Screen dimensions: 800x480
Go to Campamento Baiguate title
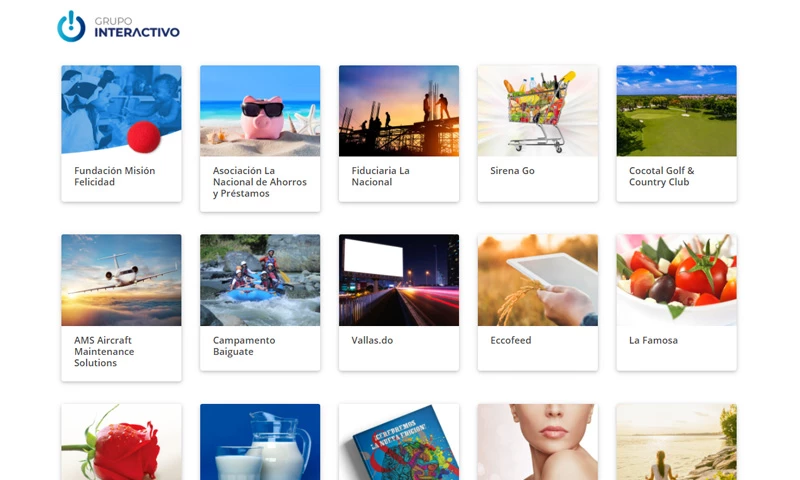244,346
